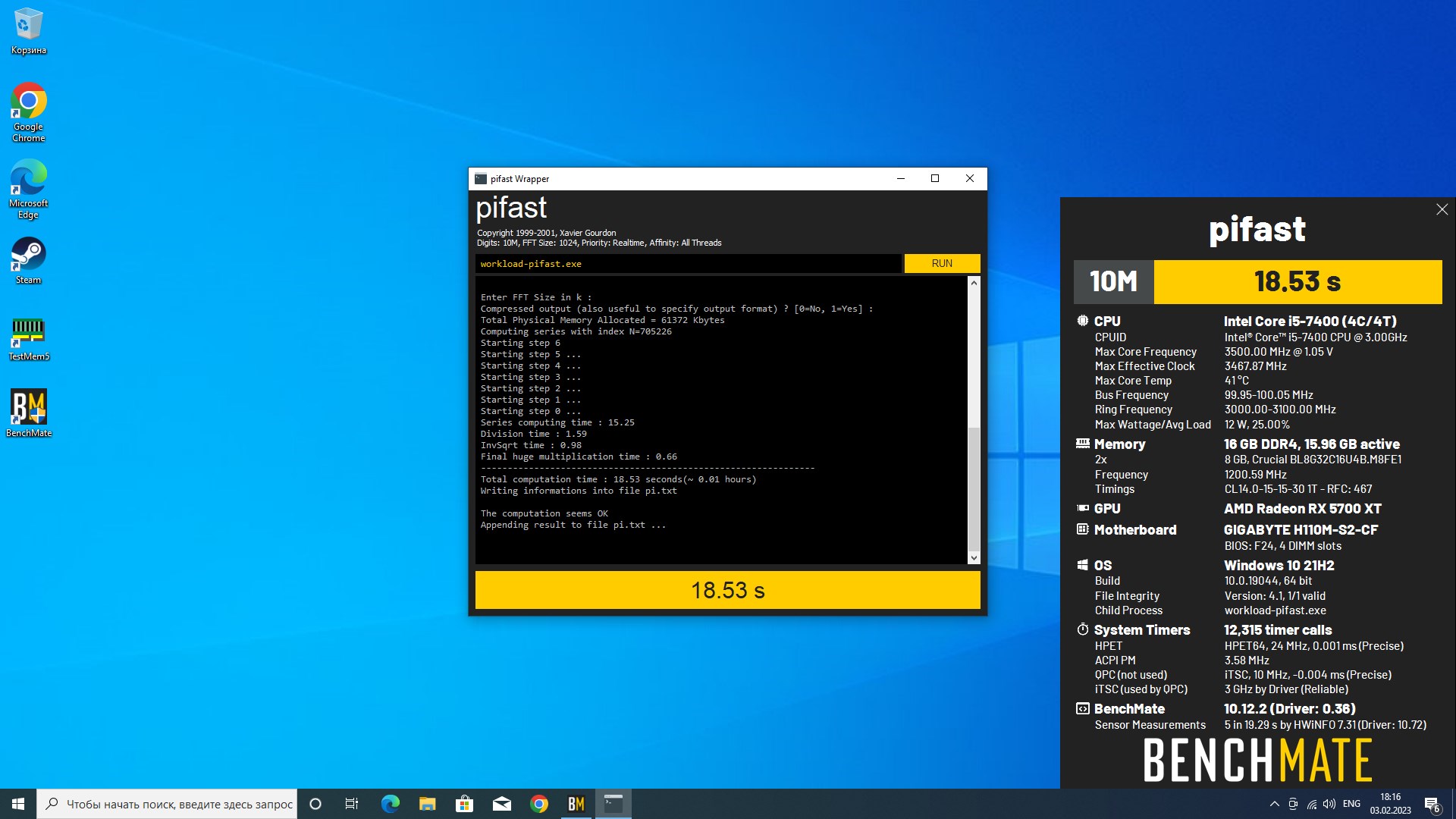Click the 12,315 timer calls text
This screenshot has width=1456, height=819.
pos(1277,630)
